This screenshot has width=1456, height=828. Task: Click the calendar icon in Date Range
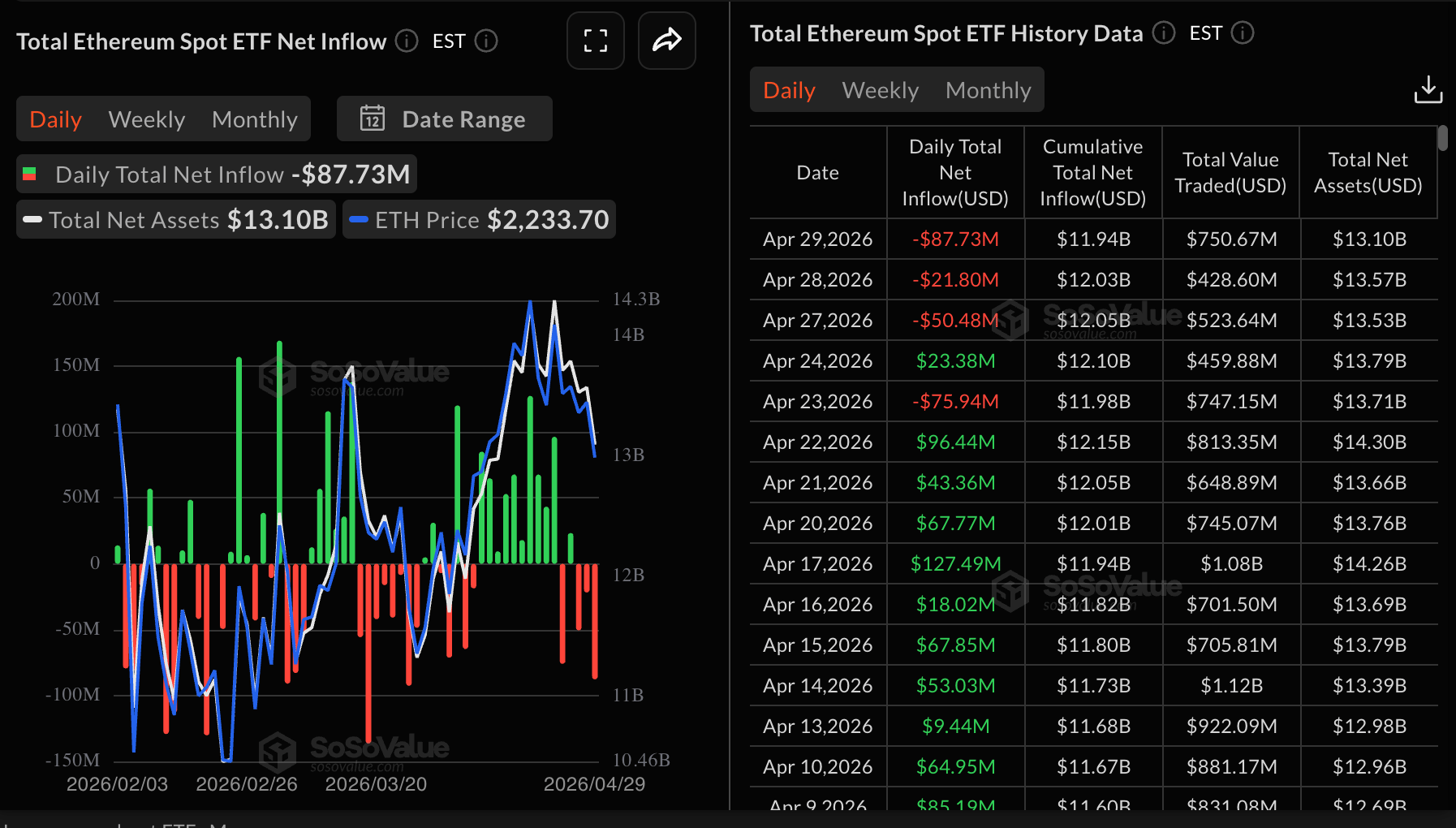click(373, 119)
